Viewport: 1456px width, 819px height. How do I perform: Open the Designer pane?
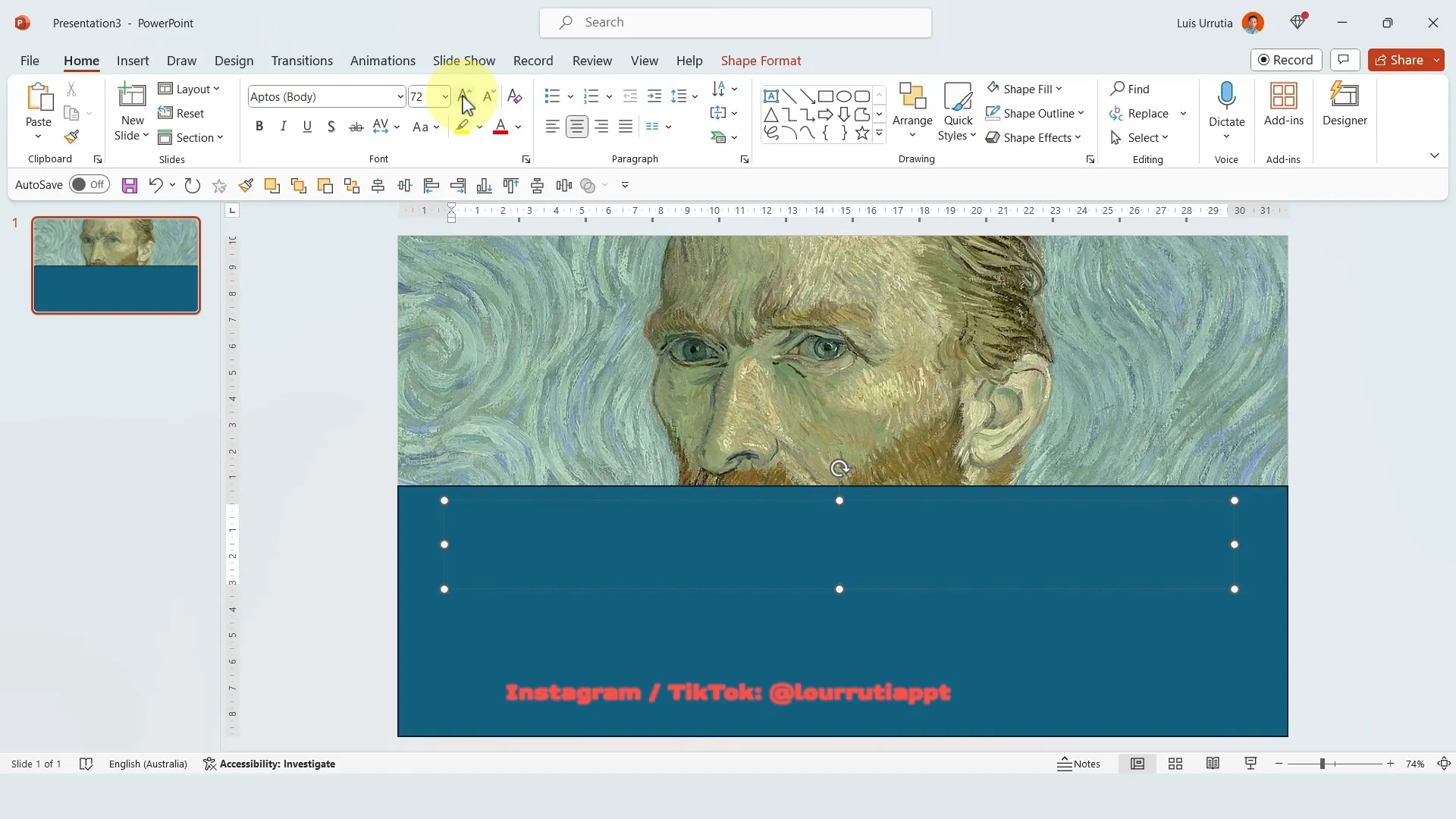point(1345,105)
